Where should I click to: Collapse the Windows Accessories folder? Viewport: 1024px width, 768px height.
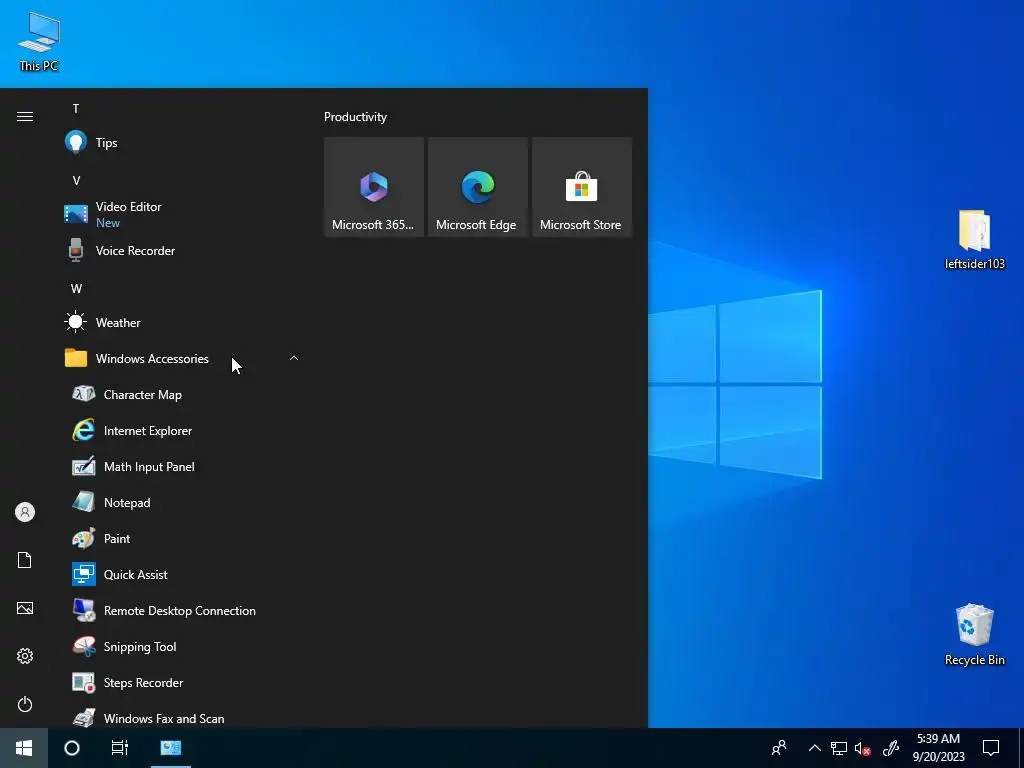(181, 359)
